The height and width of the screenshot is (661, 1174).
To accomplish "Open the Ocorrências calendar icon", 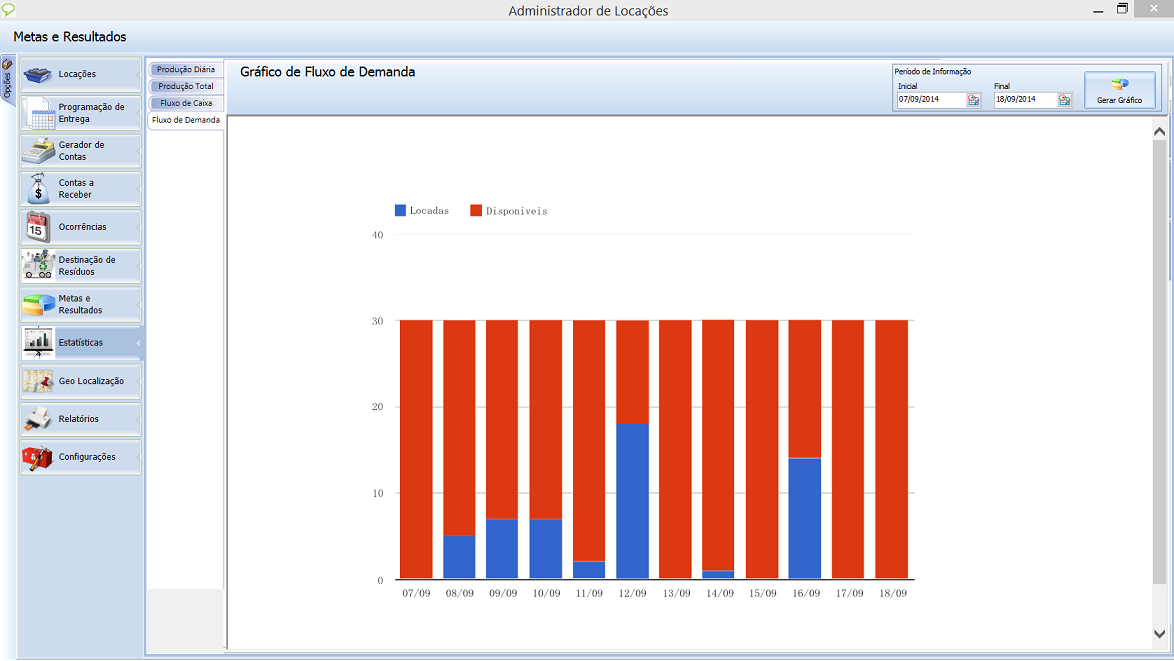I will pyautogui.click(x=38, y=227).
